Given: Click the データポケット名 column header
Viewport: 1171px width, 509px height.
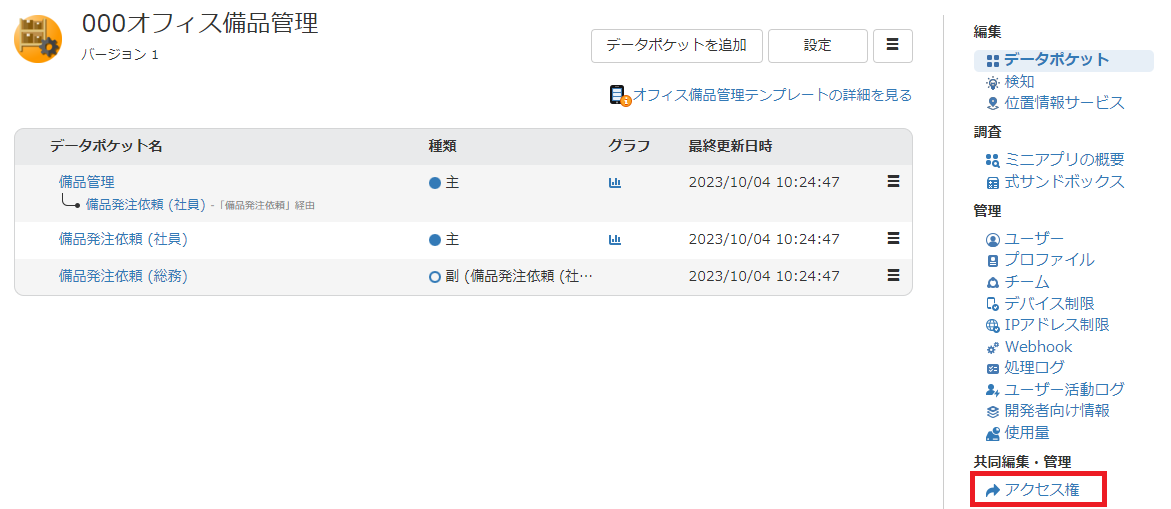Looking at the screenshot, I should 106,146.
